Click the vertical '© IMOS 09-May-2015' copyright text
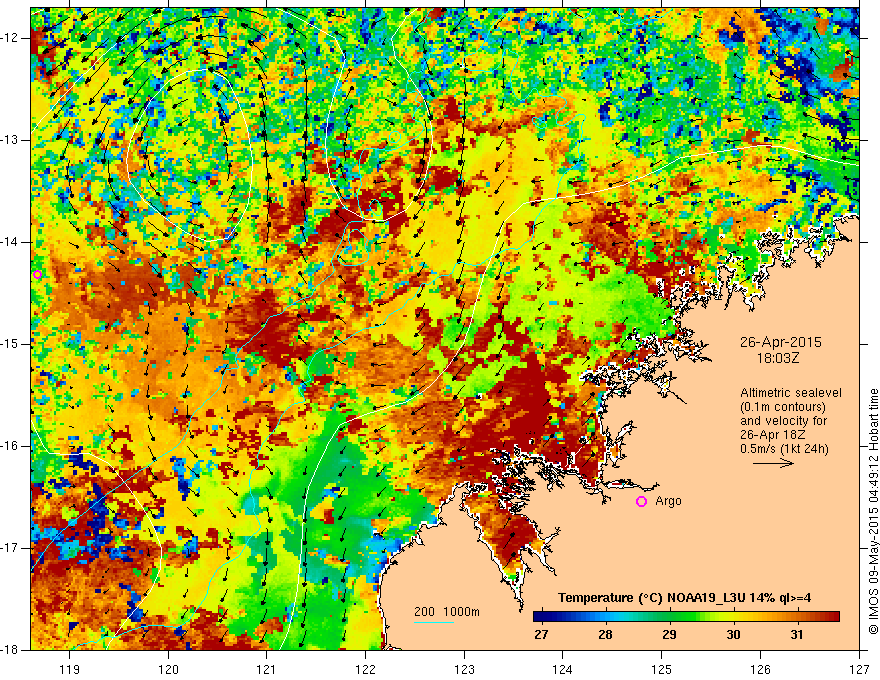 pyautogui.click(x=873, y=511)
